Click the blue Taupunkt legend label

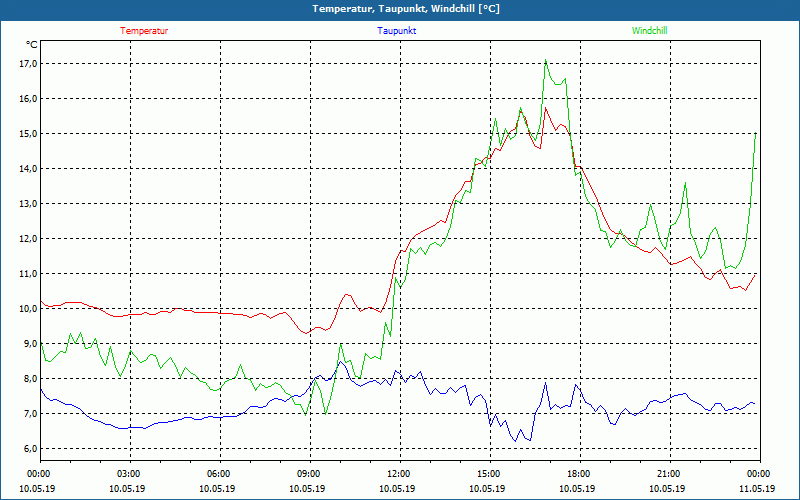396,31
